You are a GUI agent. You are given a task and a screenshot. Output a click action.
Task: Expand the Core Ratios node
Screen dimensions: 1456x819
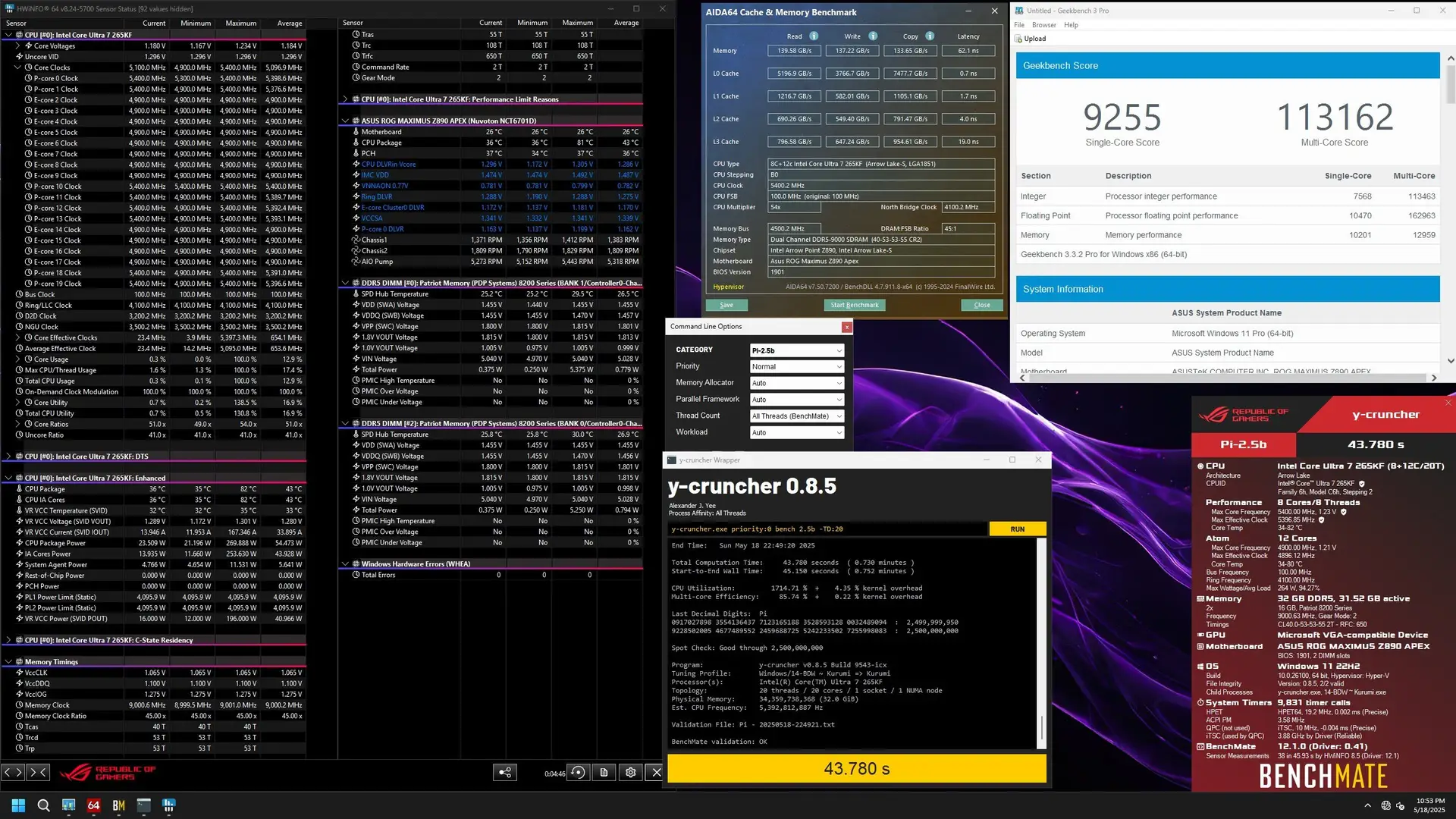[x=17, y=425]
